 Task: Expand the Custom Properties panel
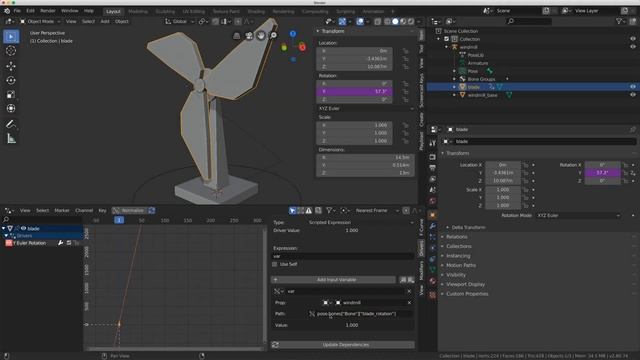[467, 294]
